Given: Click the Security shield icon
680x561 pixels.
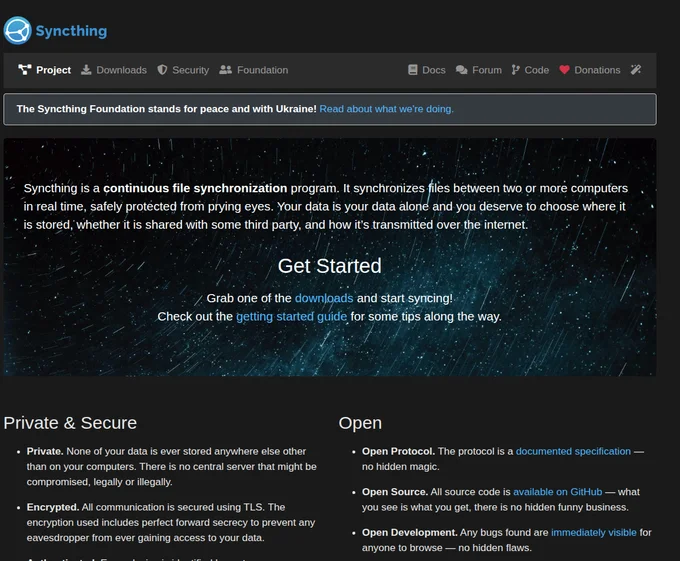Looking at the screenshot, I should 162,70.
